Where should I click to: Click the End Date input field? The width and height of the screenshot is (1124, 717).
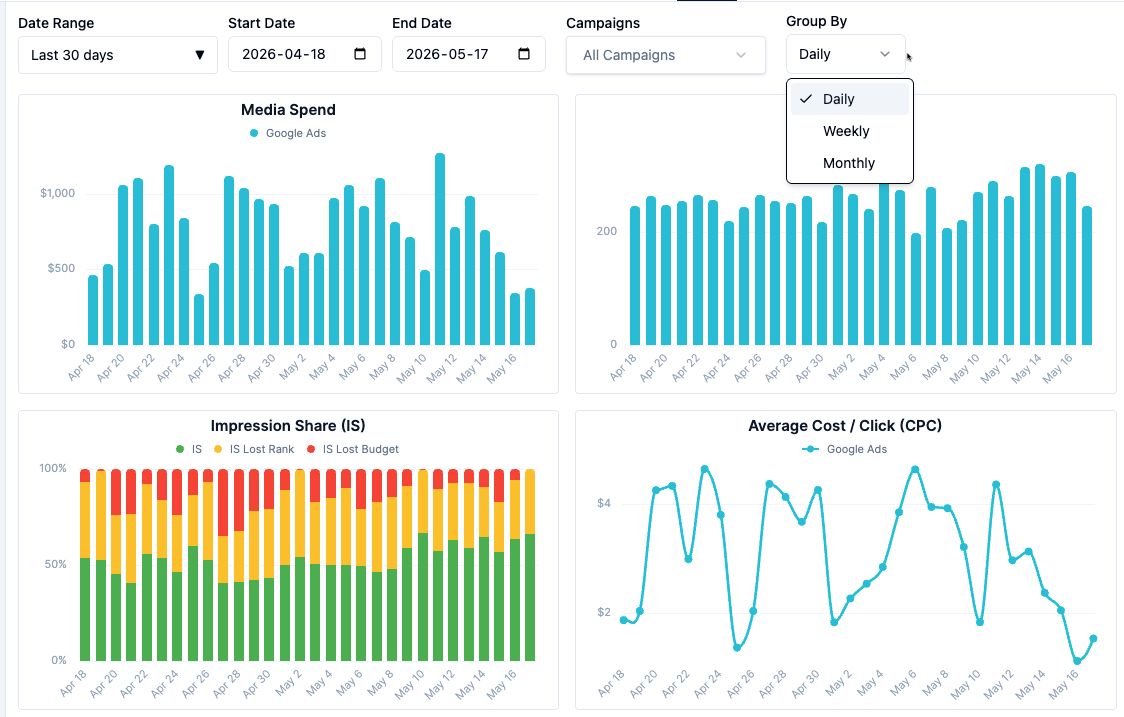[468, 54]
